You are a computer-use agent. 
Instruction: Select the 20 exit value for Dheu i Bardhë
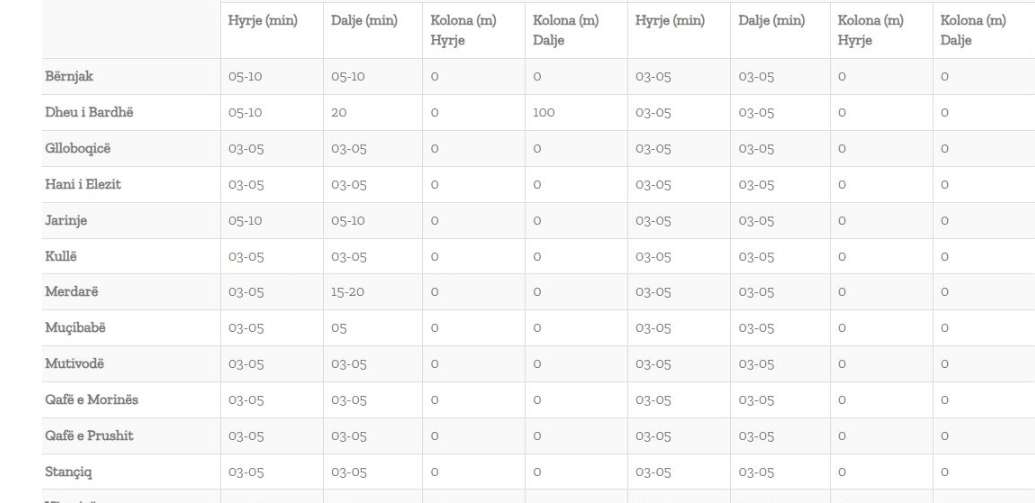339,113
